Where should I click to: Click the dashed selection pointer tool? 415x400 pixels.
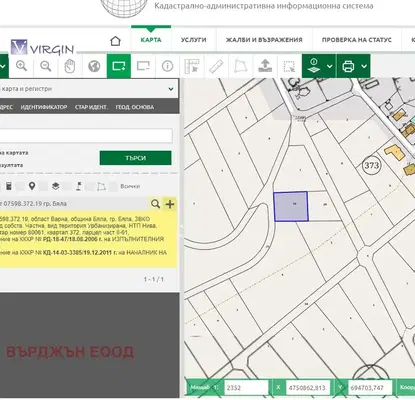pyautogui.click(x=289, y=66)
